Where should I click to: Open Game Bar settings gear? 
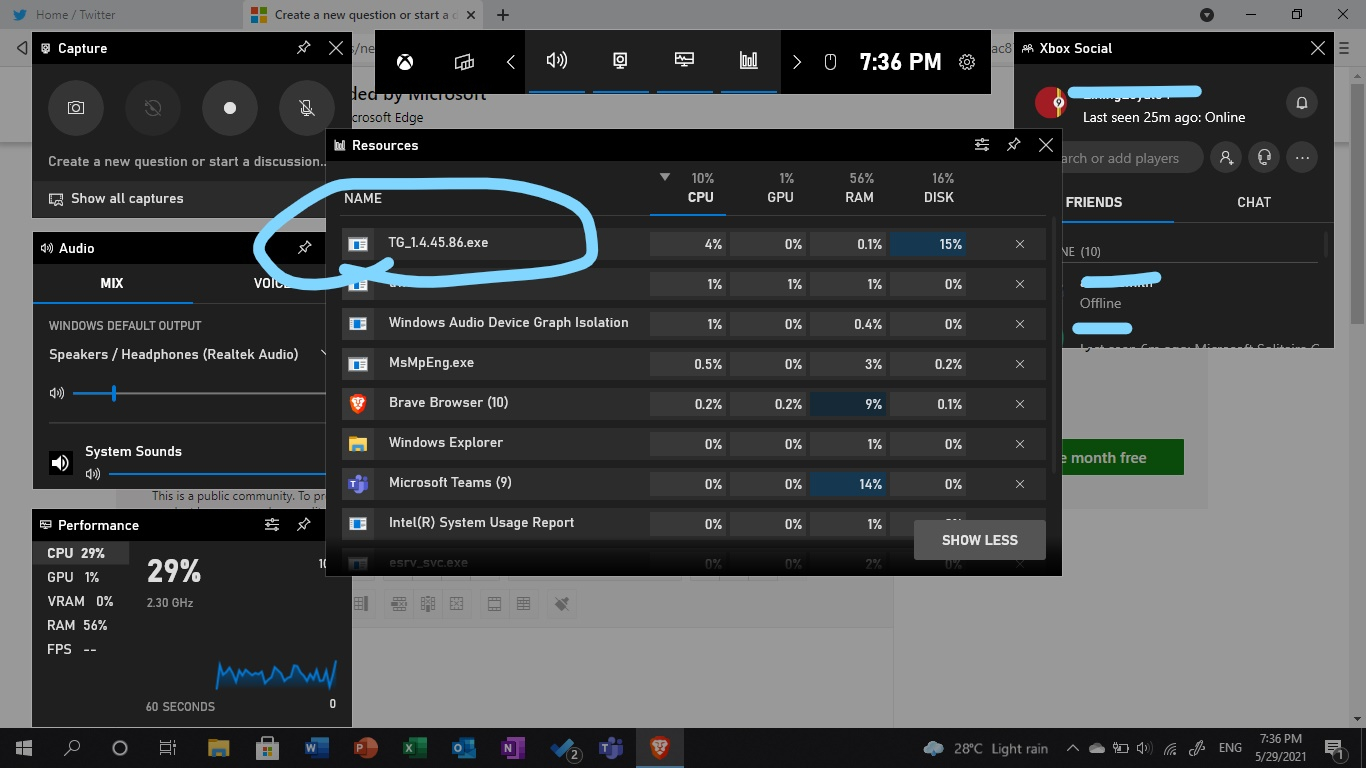click(967, 62)
